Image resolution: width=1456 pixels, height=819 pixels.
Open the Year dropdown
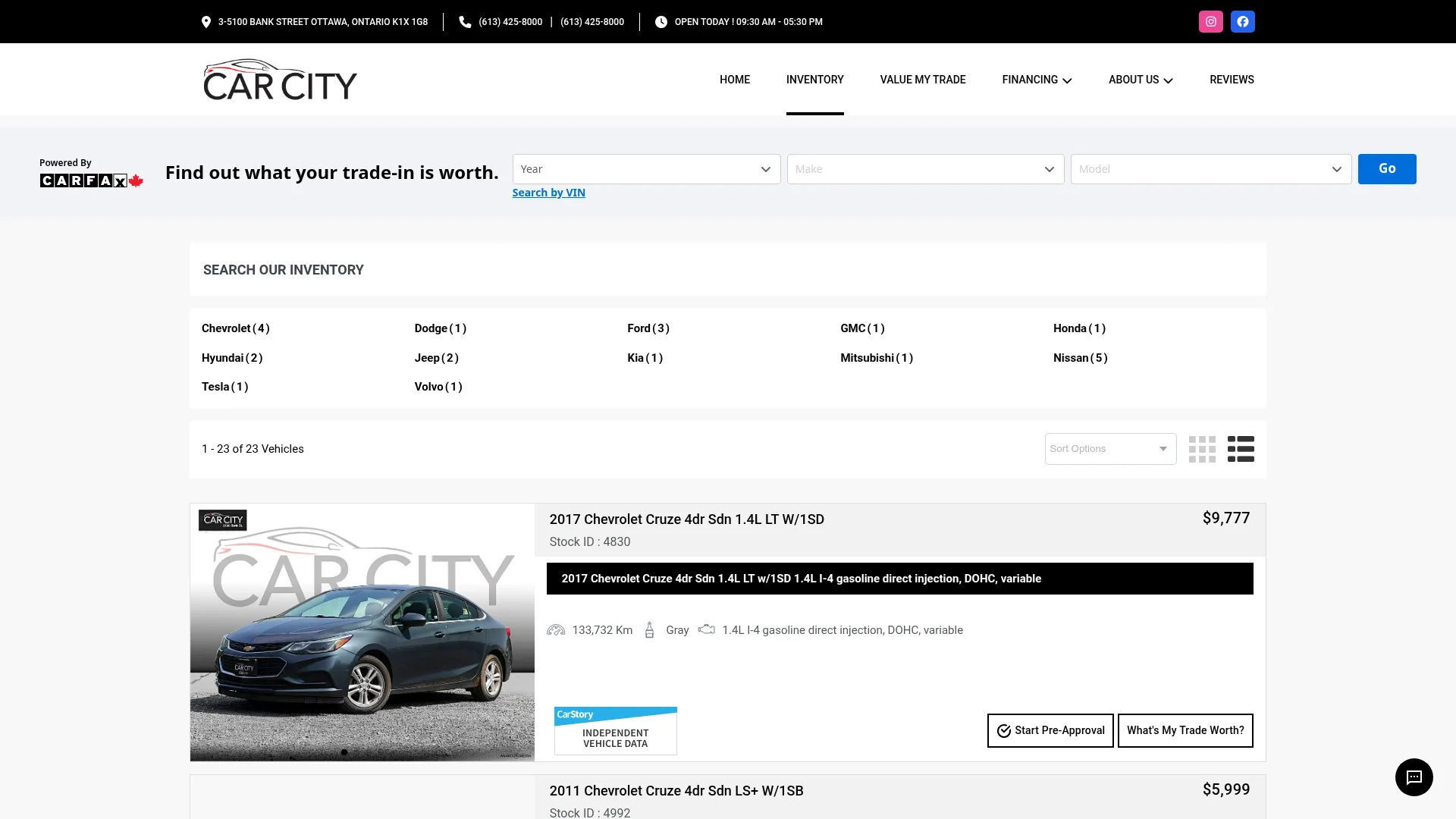coord(646,169)
